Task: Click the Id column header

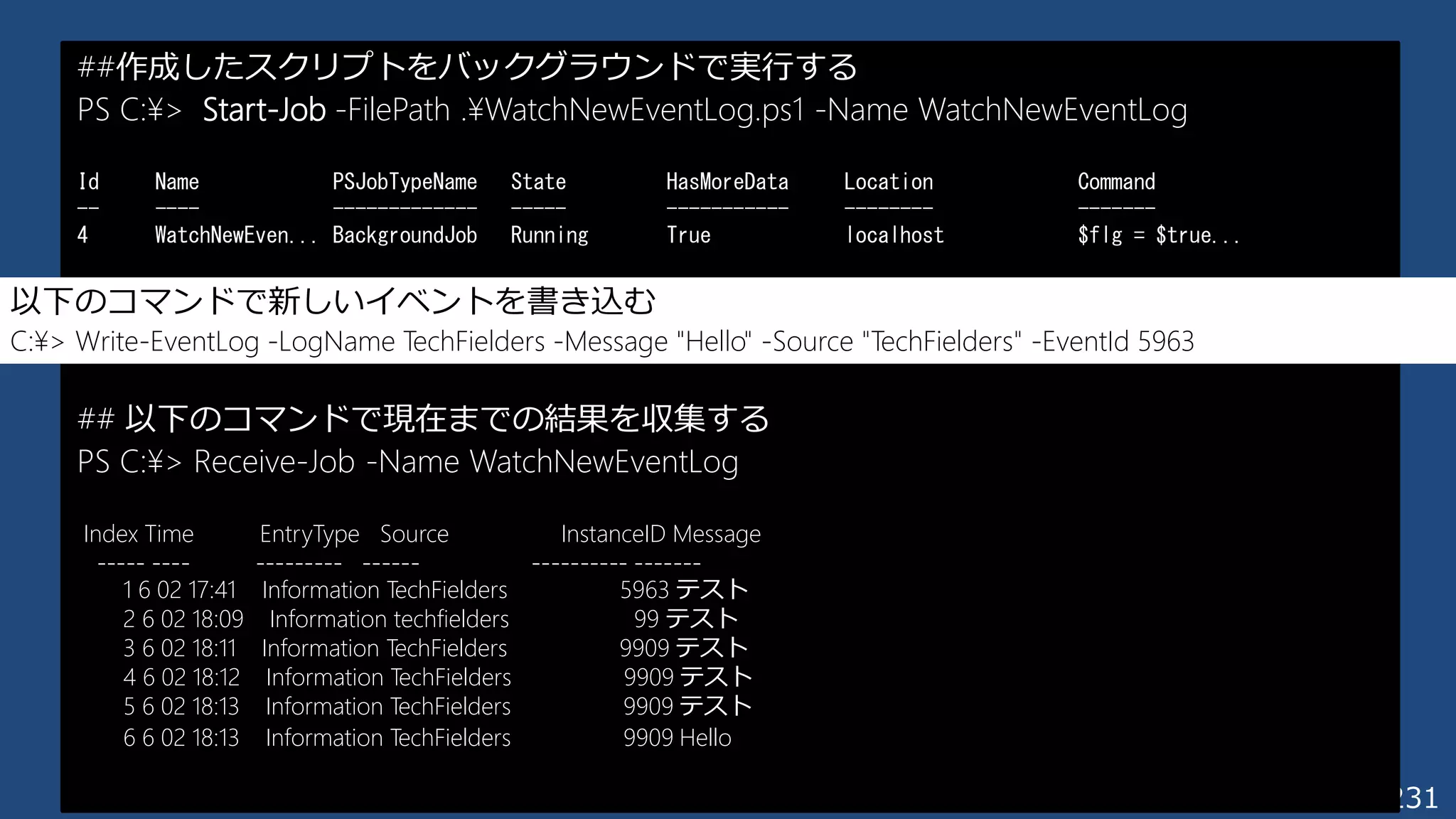Action: click(x=88, y=182)
